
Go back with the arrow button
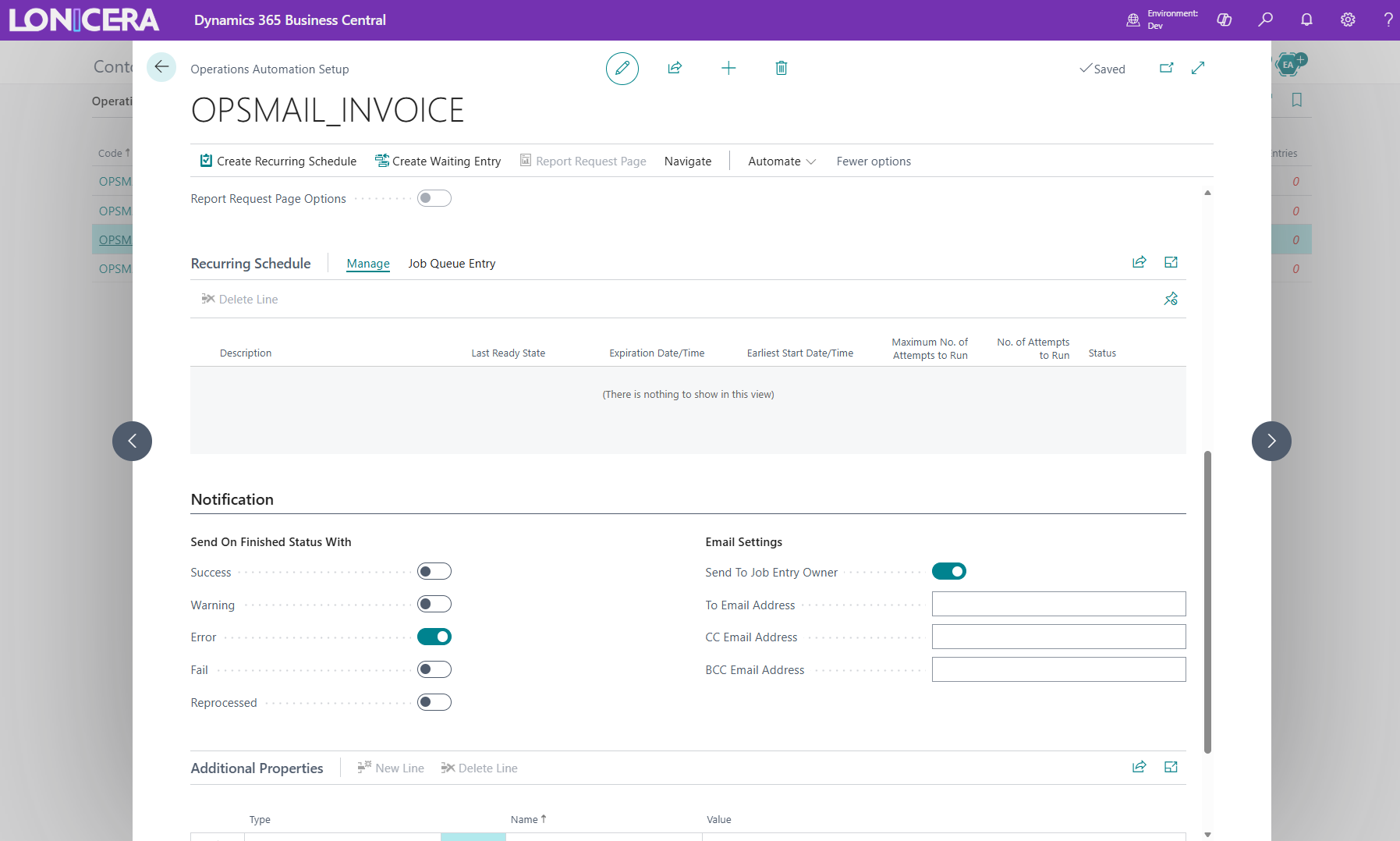click(x=161, y=67)
